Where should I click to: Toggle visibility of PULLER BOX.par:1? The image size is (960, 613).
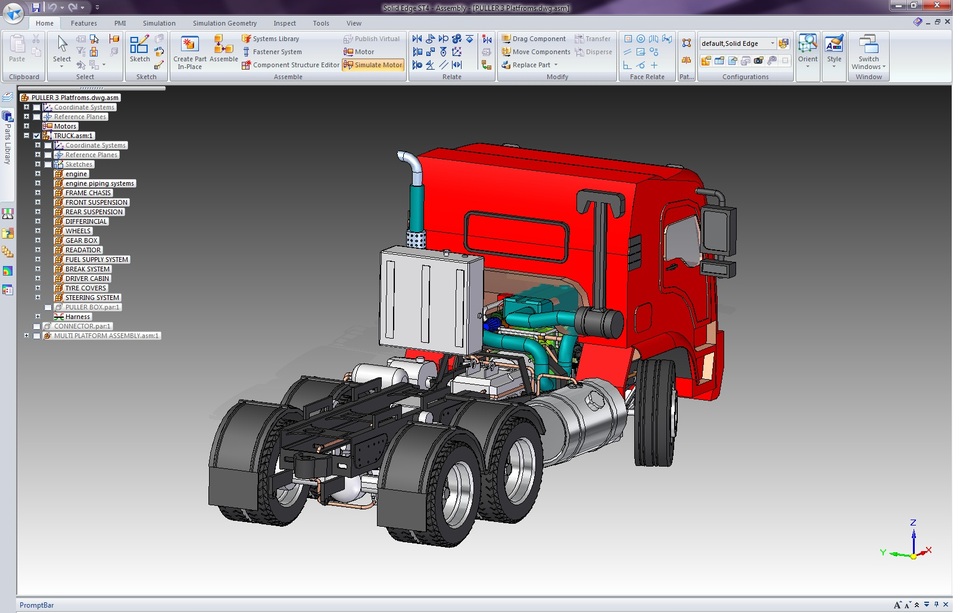click(48, 307)
